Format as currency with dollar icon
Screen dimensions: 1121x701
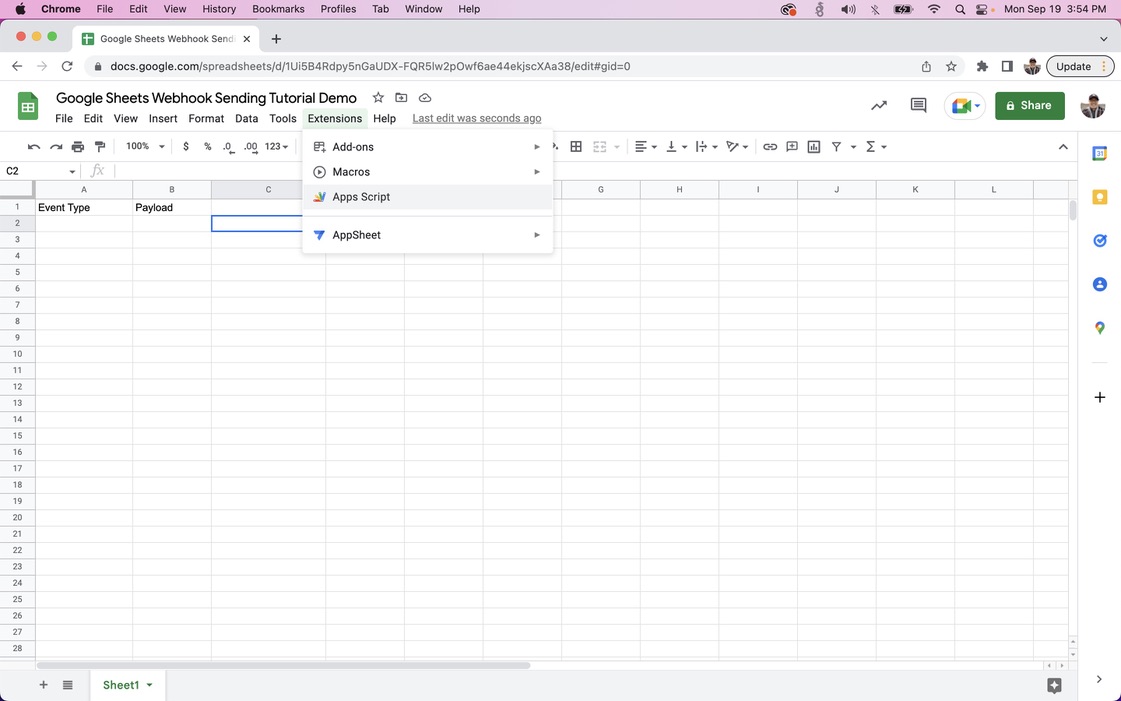pos(186,146)
